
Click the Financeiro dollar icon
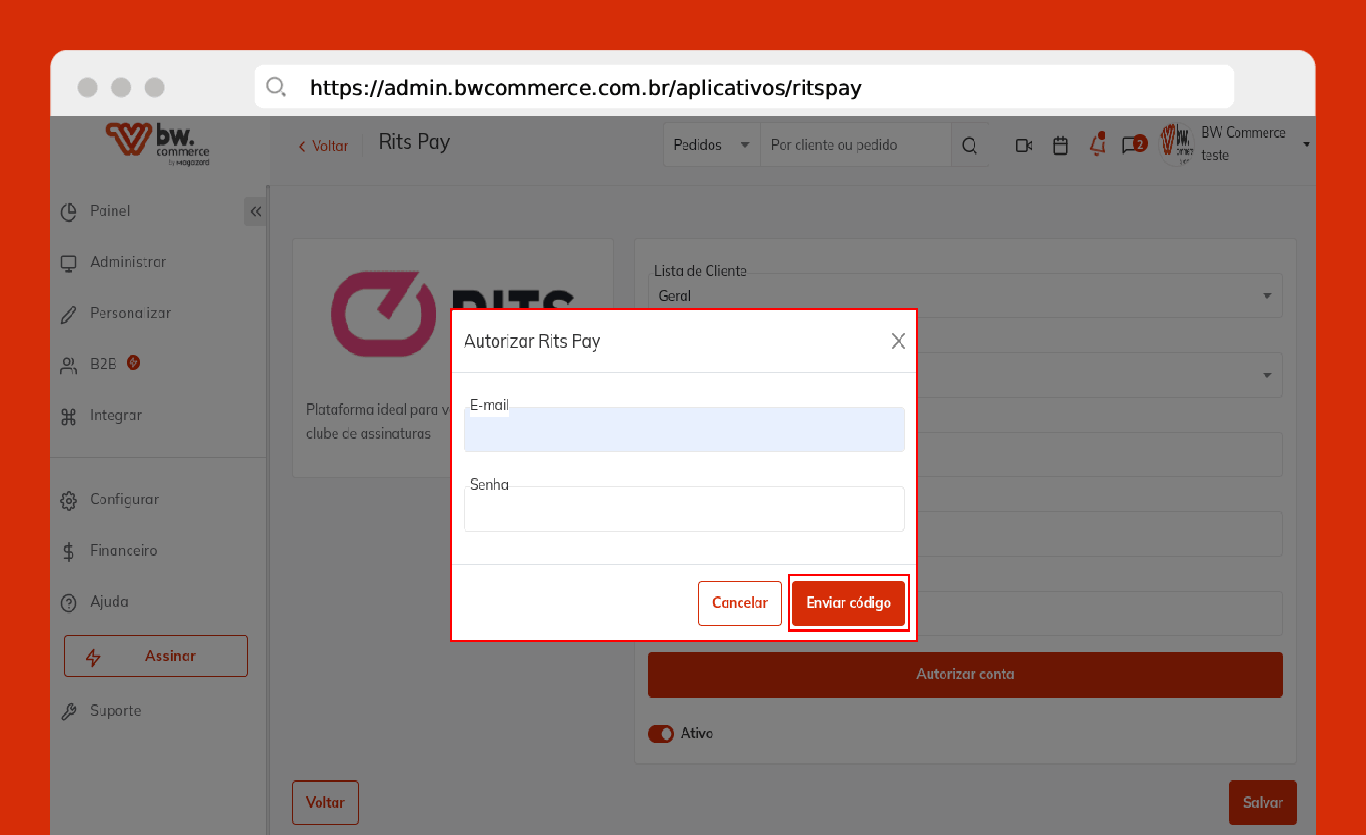point(69,551)
